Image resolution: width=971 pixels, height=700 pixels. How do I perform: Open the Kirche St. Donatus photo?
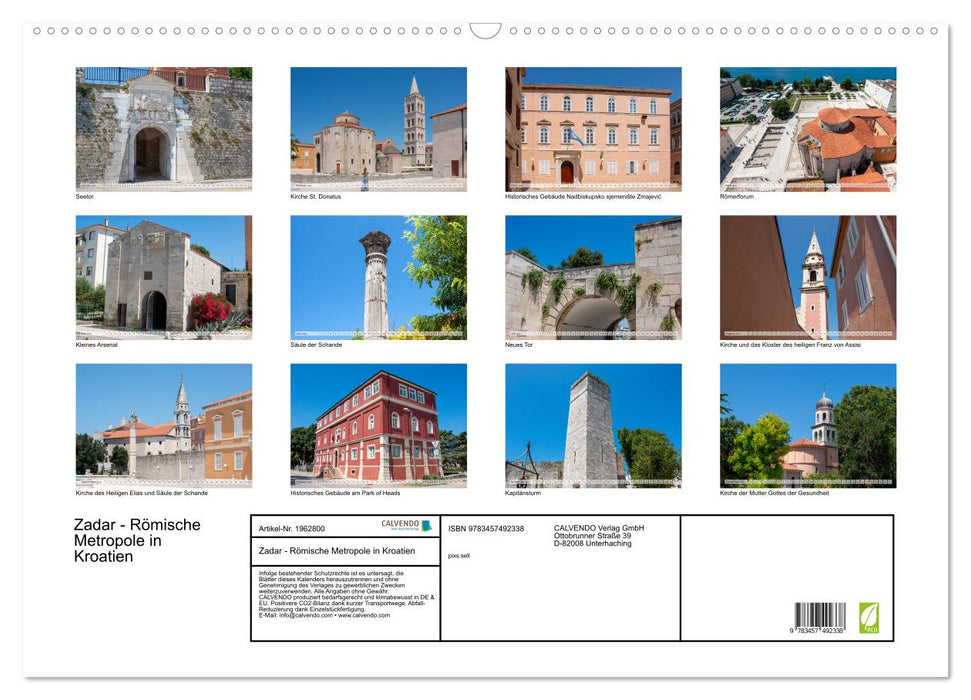pyautogui.click(x=378, y=128)
